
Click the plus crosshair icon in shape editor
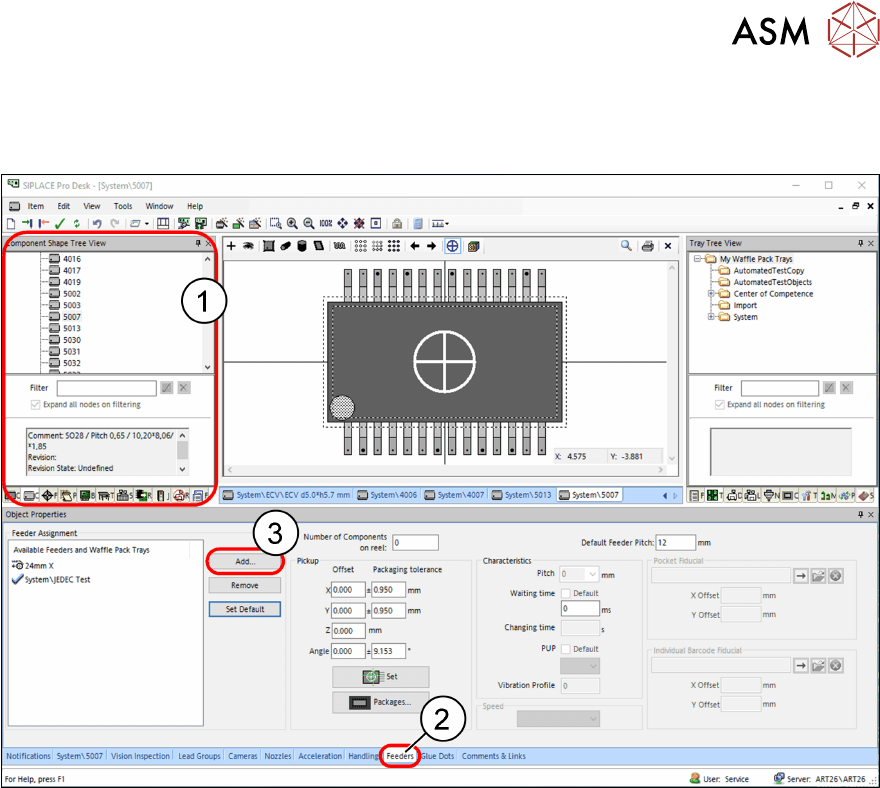tap(231, 246)
